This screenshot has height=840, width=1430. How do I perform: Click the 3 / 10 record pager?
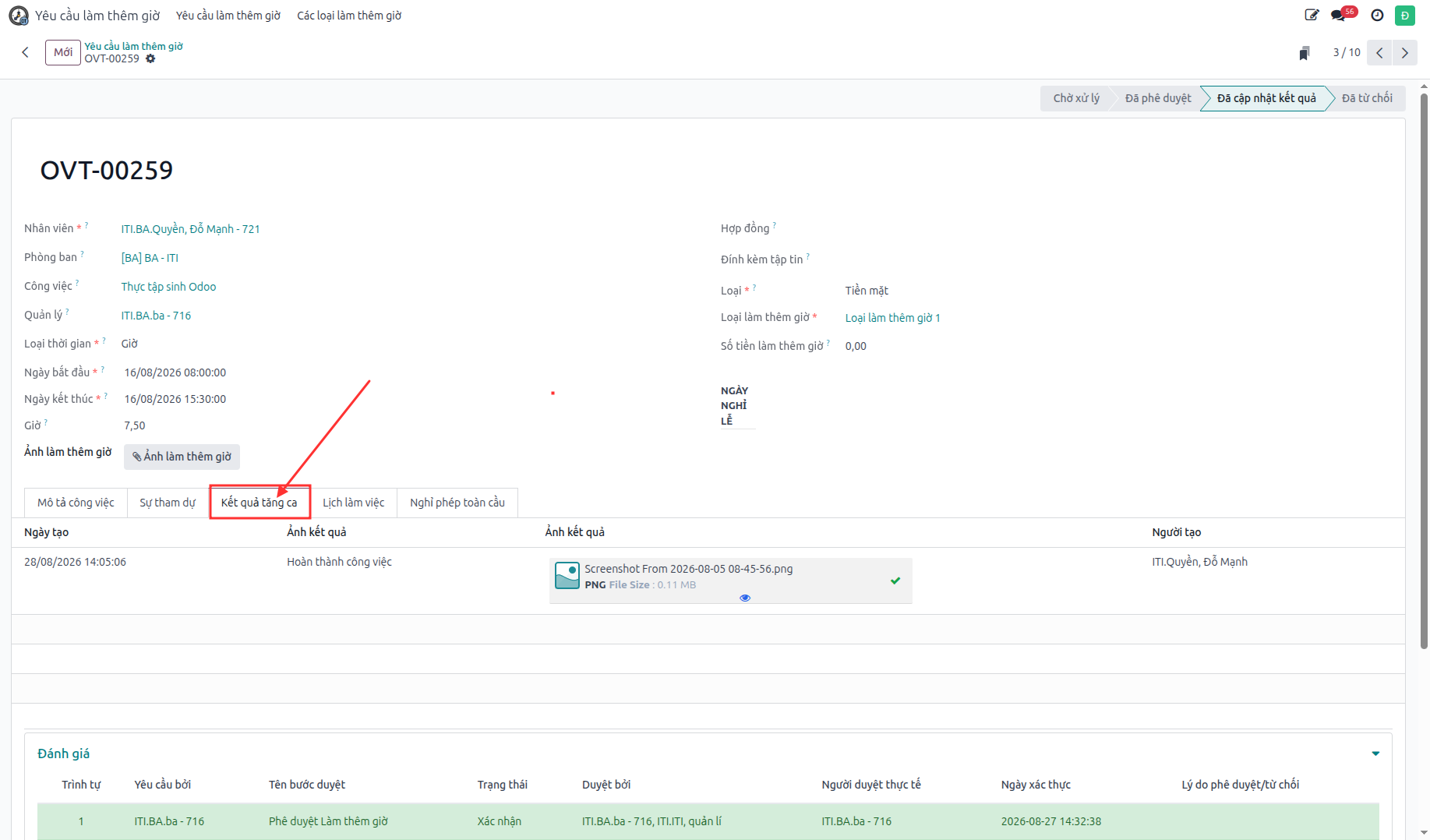coord(1347,52)
